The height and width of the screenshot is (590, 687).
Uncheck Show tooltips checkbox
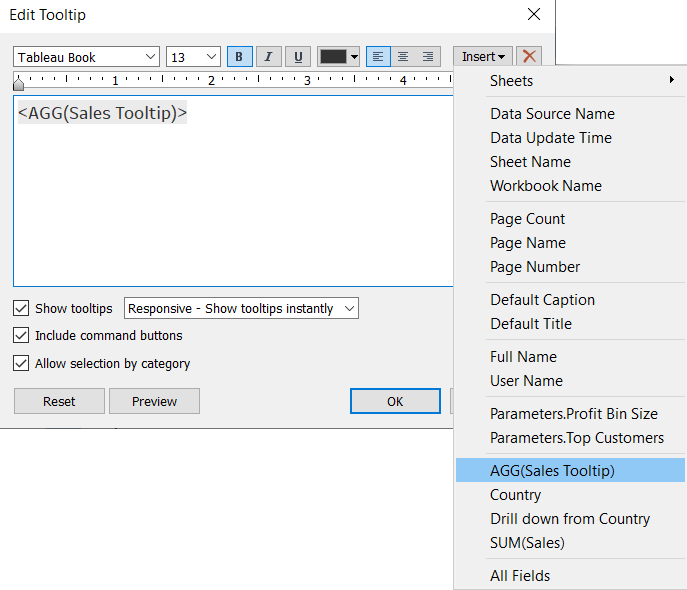click(x=21, y=308)
